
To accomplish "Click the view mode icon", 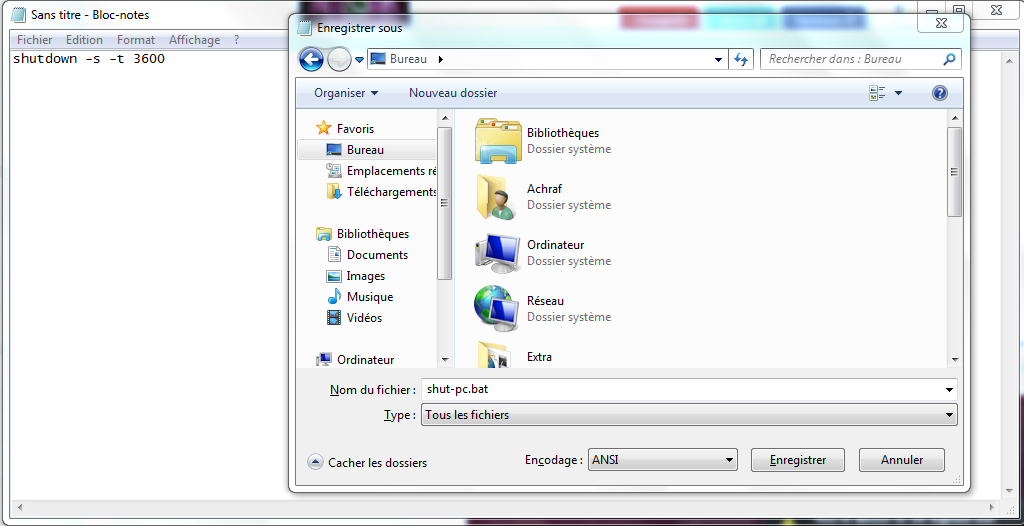I will pos(877,93).
